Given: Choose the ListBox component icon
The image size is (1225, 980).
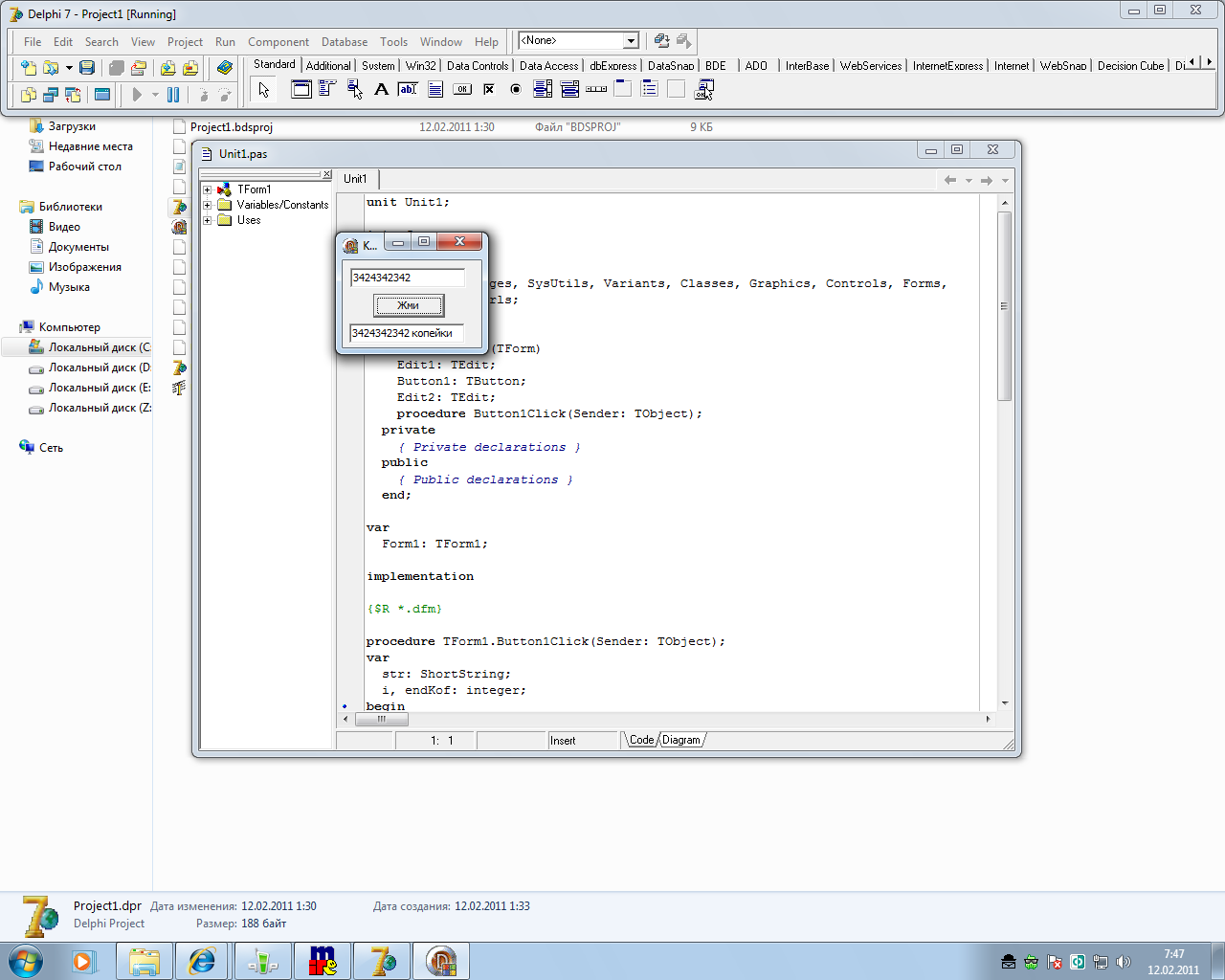Looking at the screenshot, I should (543, 90).
